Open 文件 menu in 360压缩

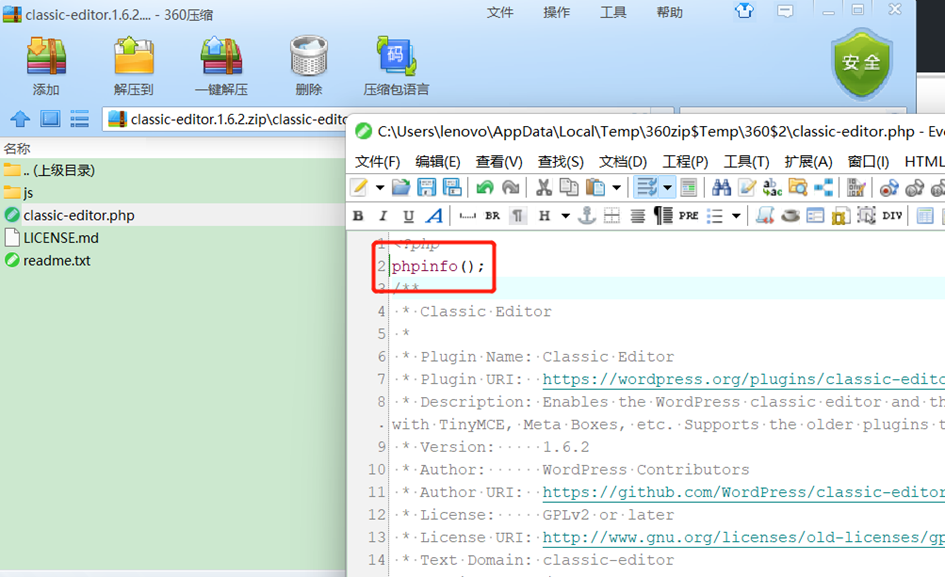point(500,12)
